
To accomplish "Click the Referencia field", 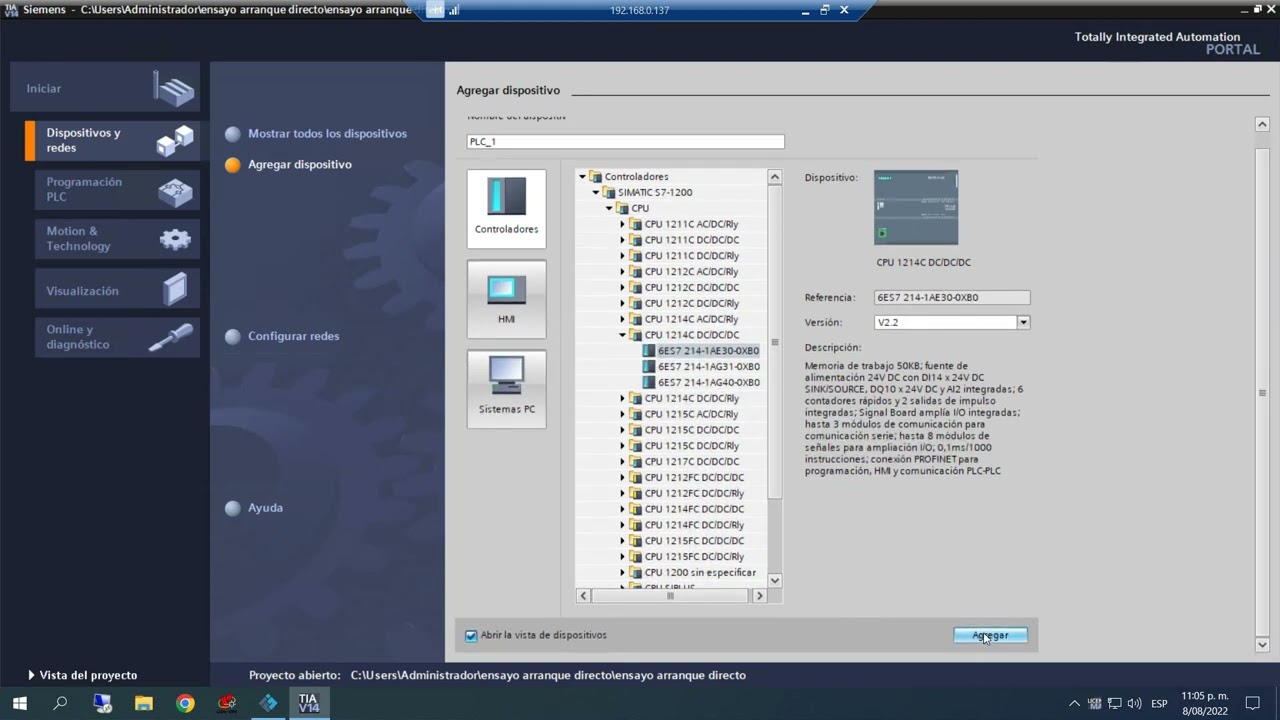I will 952,297.
